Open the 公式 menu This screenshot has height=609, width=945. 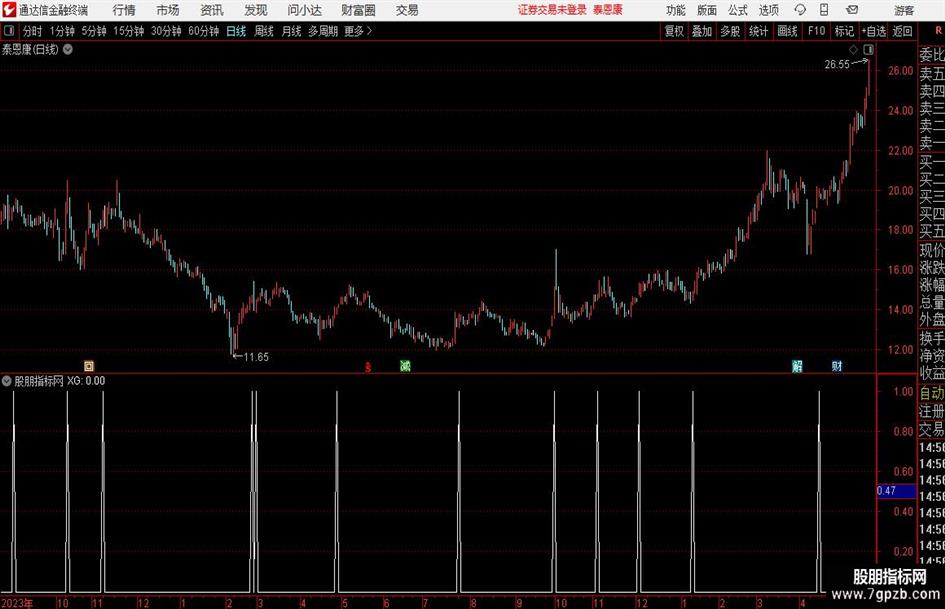(x=738, y=10)
